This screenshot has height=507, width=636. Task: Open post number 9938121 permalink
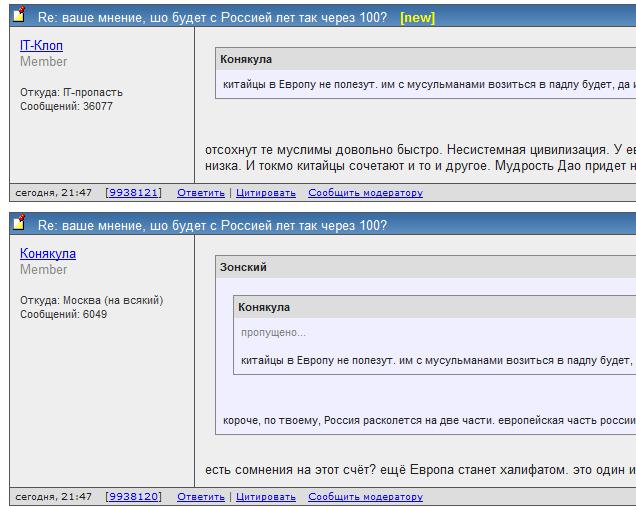pos(133,193)
